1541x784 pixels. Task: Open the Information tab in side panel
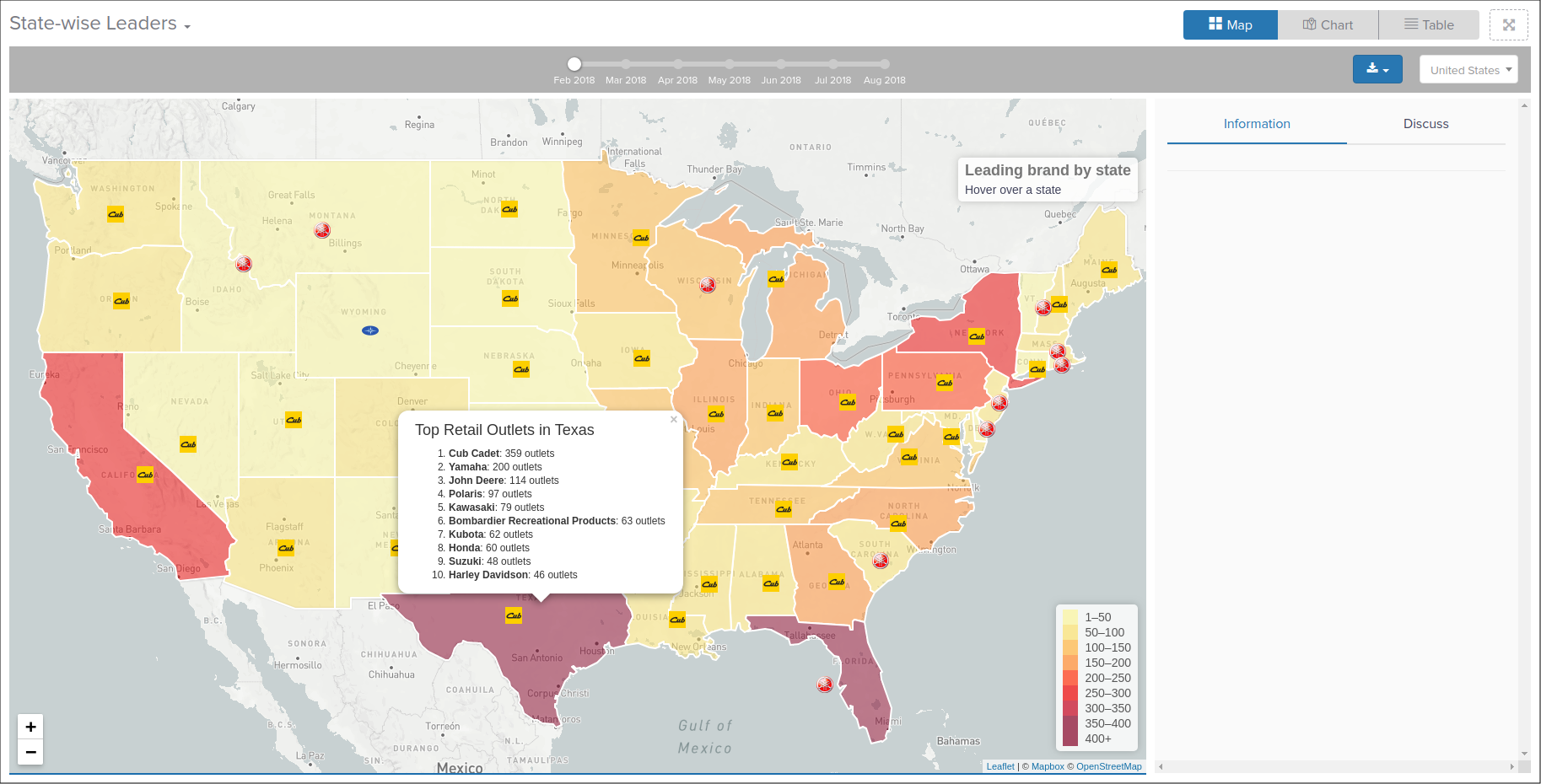[1257, 124]
